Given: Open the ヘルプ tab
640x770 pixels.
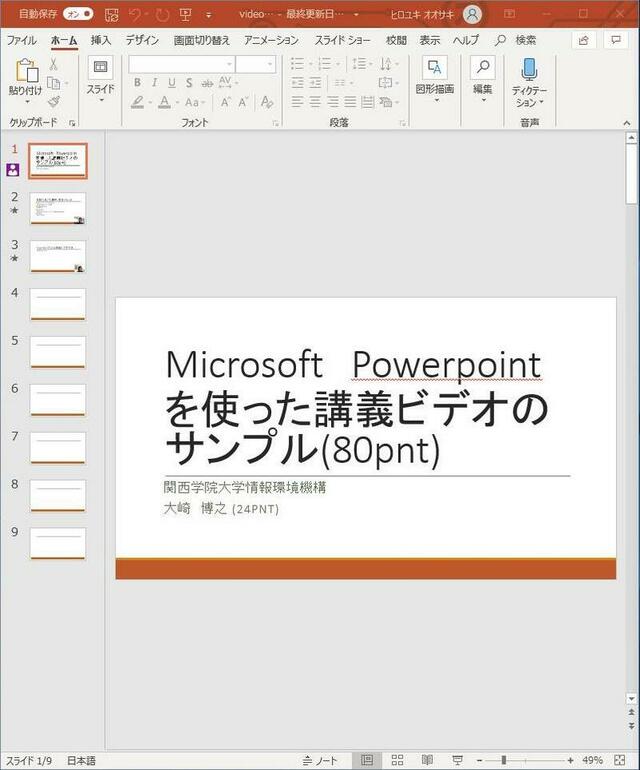Looking at the screenshot, I should click(x=465, y=40).
